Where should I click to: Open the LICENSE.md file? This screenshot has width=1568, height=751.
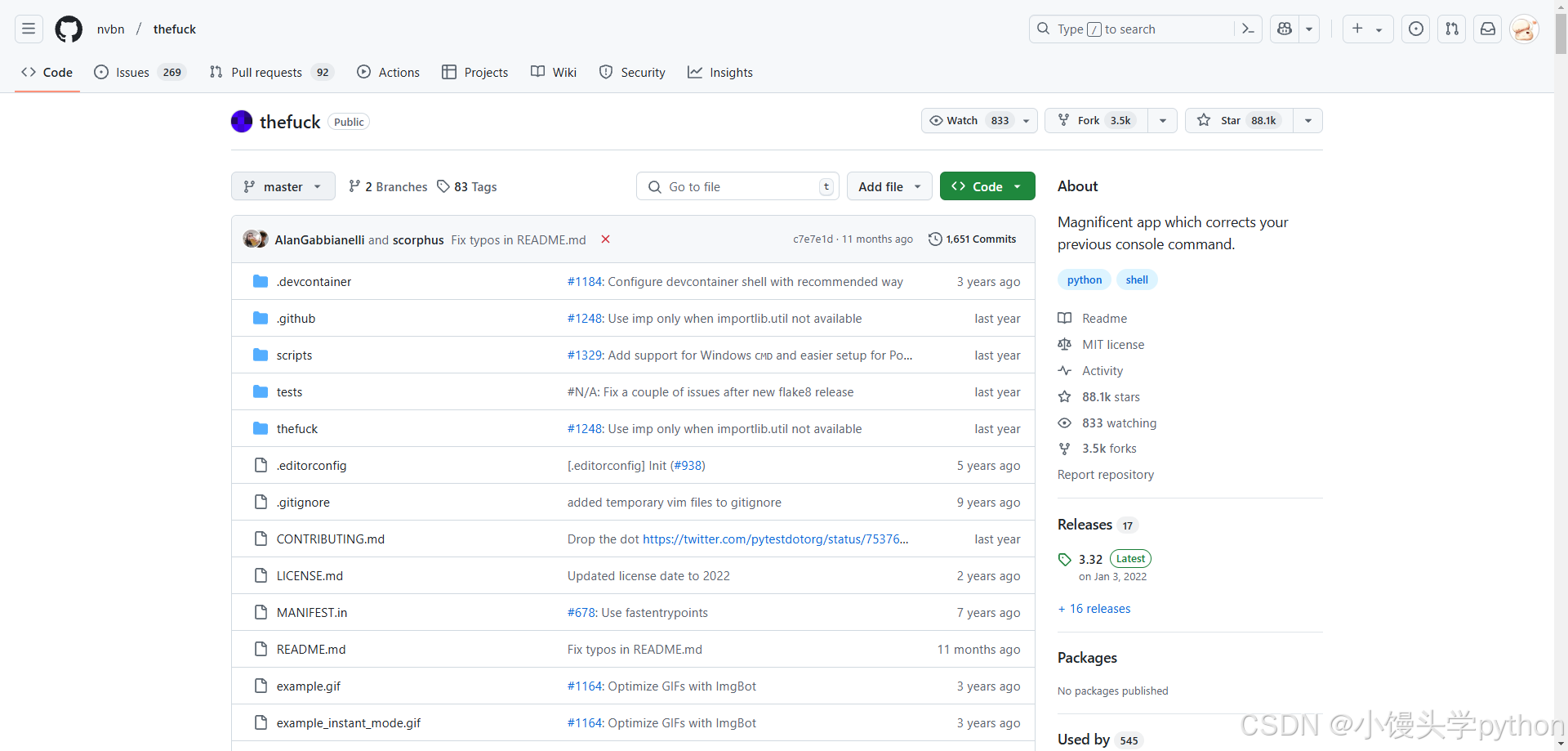tap(310, 576)
